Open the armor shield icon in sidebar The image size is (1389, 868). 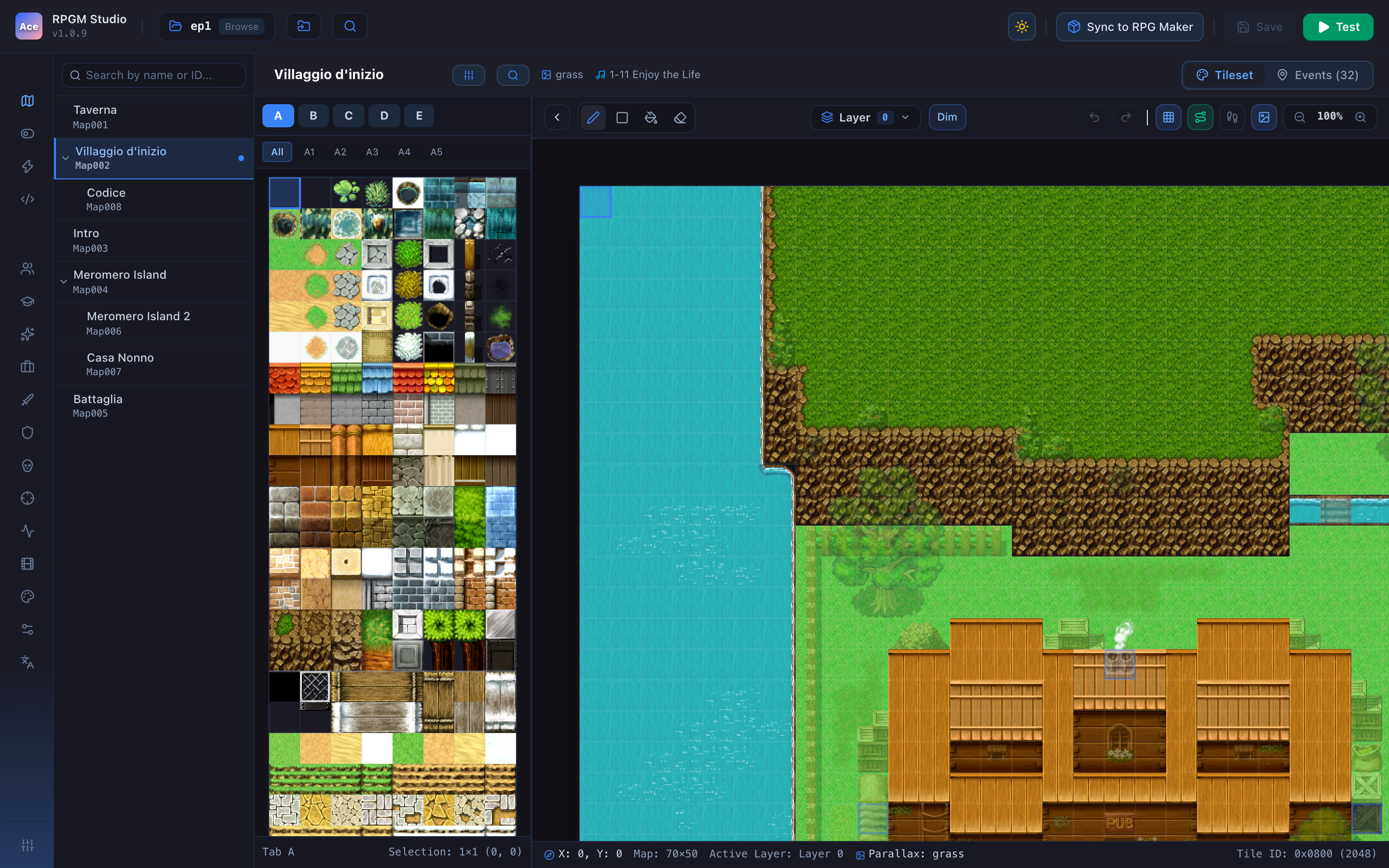[27, 432]
